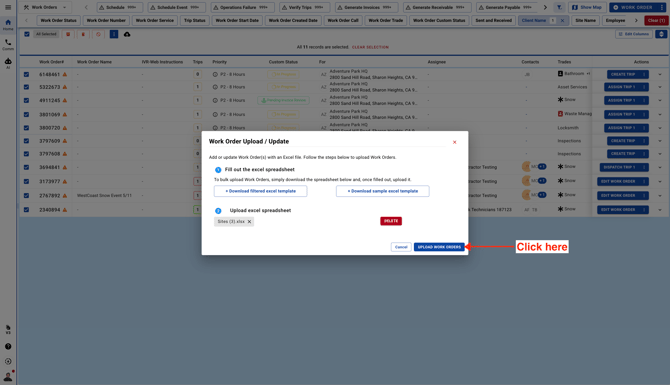Click the circle settings icon above profile
Viewport: 670px width, 385px height.
tap(8, 361)
